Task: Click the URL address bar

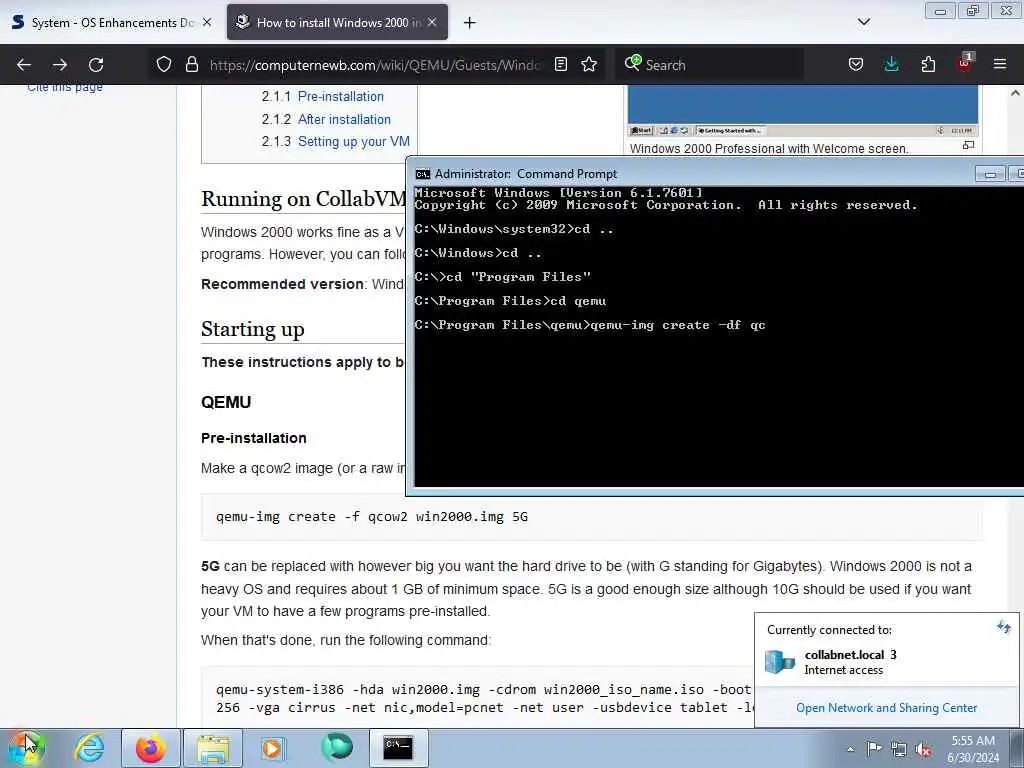Action: click(x=376, y=65)
